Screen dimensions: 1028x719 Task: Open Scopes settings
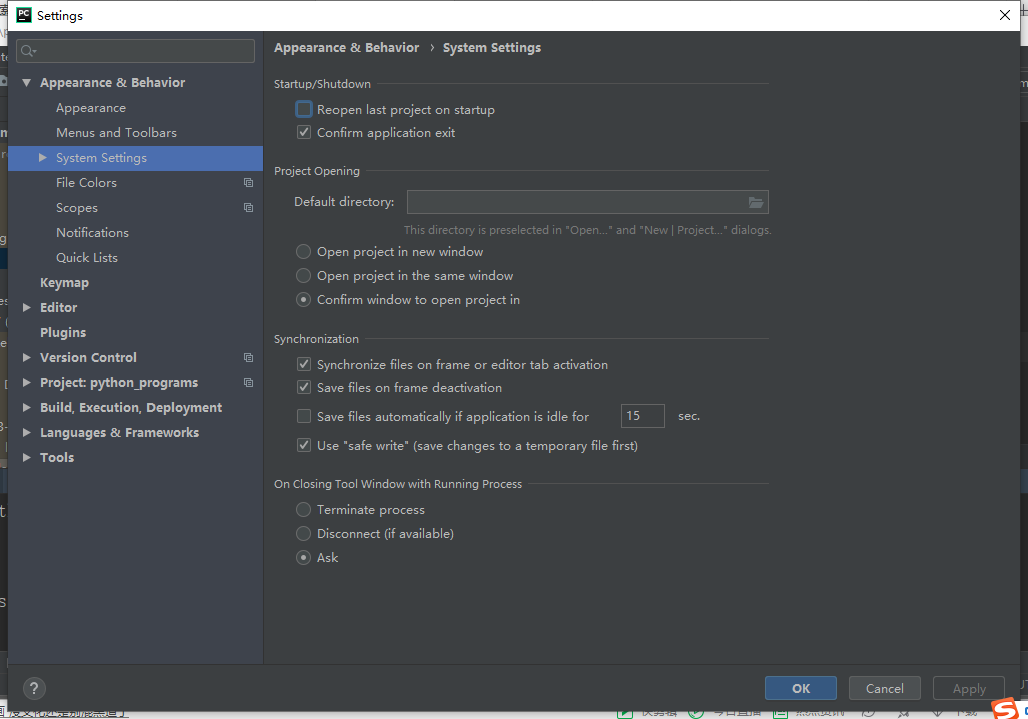pos(77,208)
